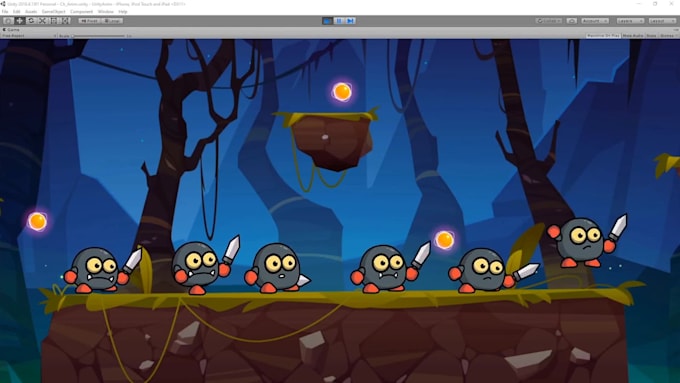Open the Game view panel options menu

coord(676,29)
